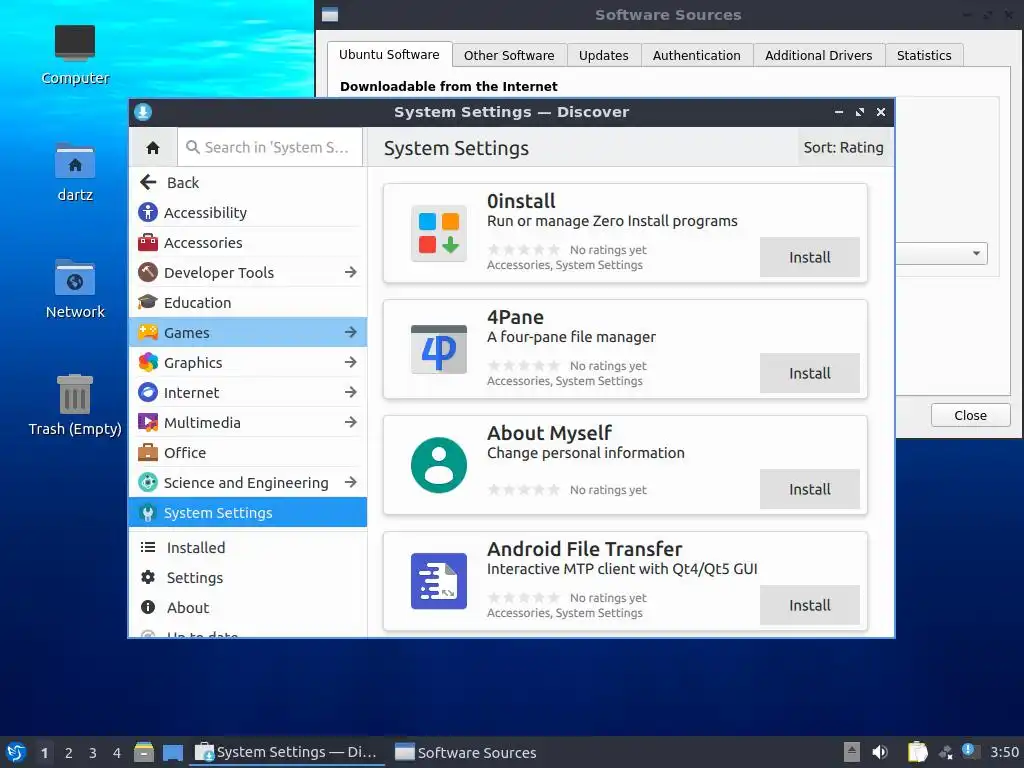This screenshot has width=1024, height=768.
Task: Expand the Games subcategories arrow
Action: (x=351, y=332)
